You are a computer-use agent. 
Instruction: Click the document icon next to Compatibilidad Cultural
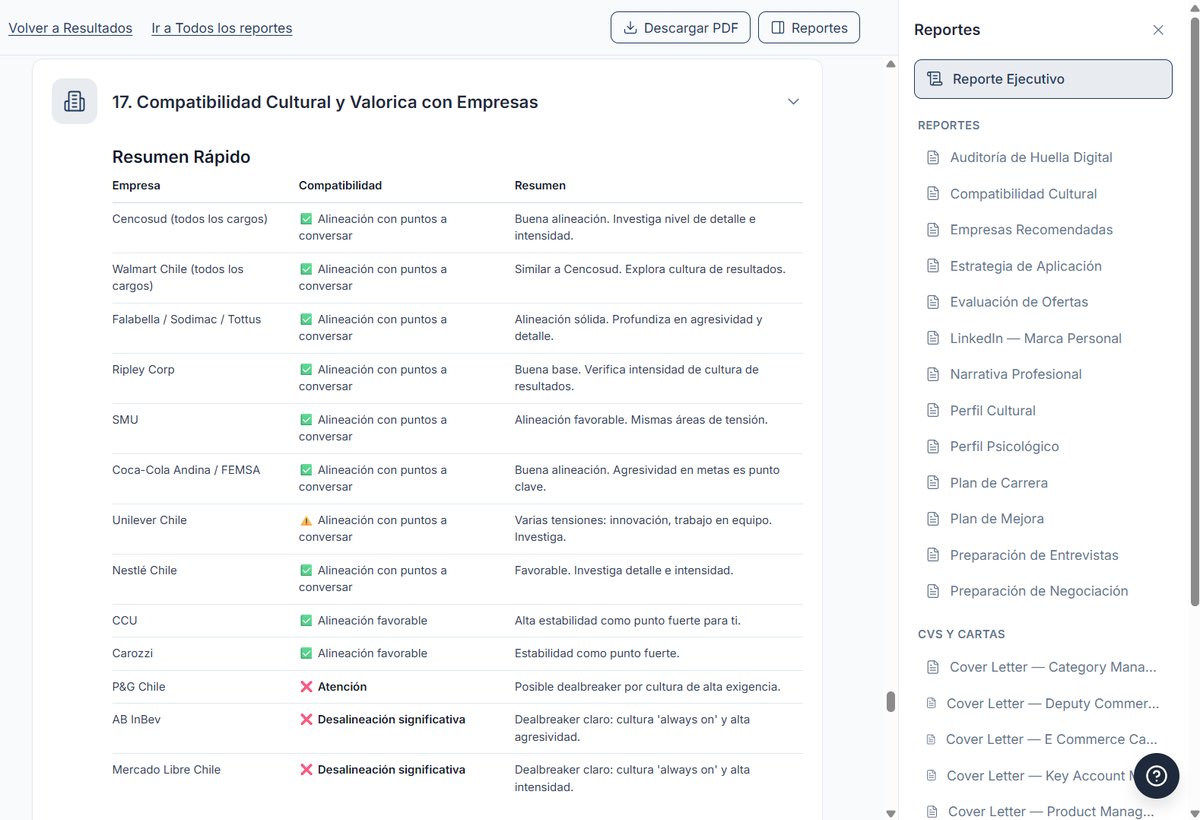click(933, 194)
